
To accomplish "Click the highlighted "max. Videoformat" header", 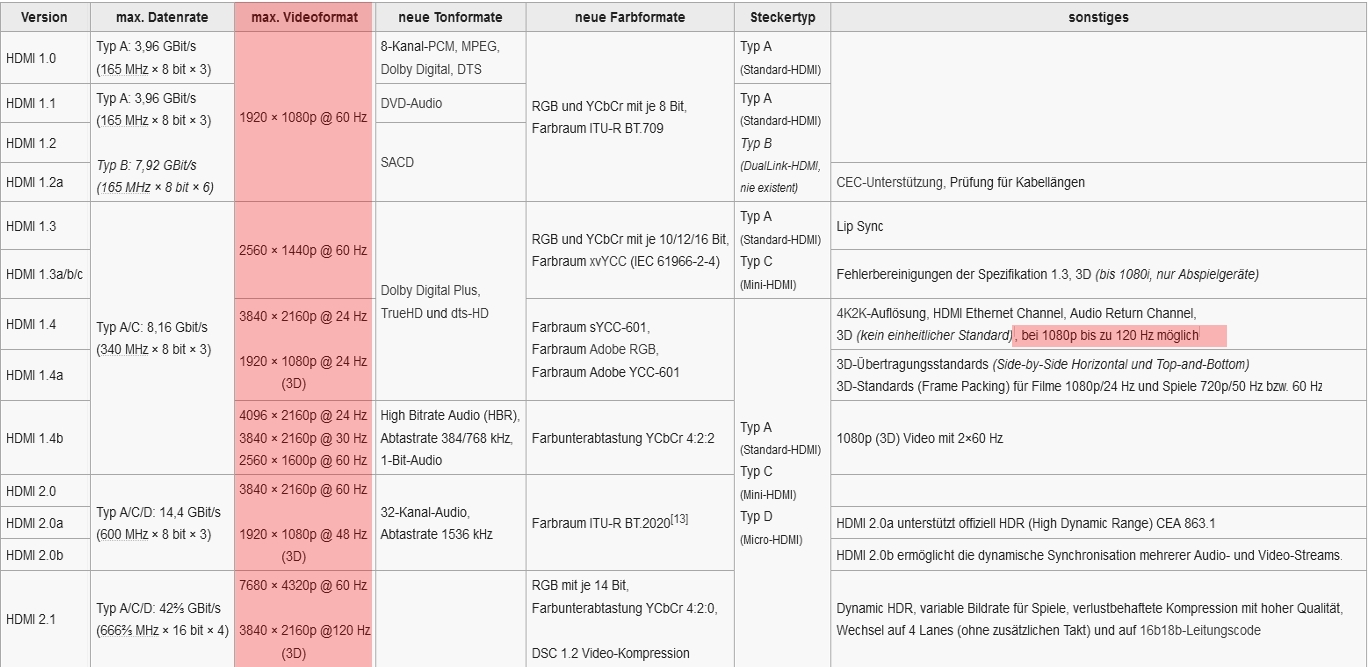I will click(x=303, y=17).
